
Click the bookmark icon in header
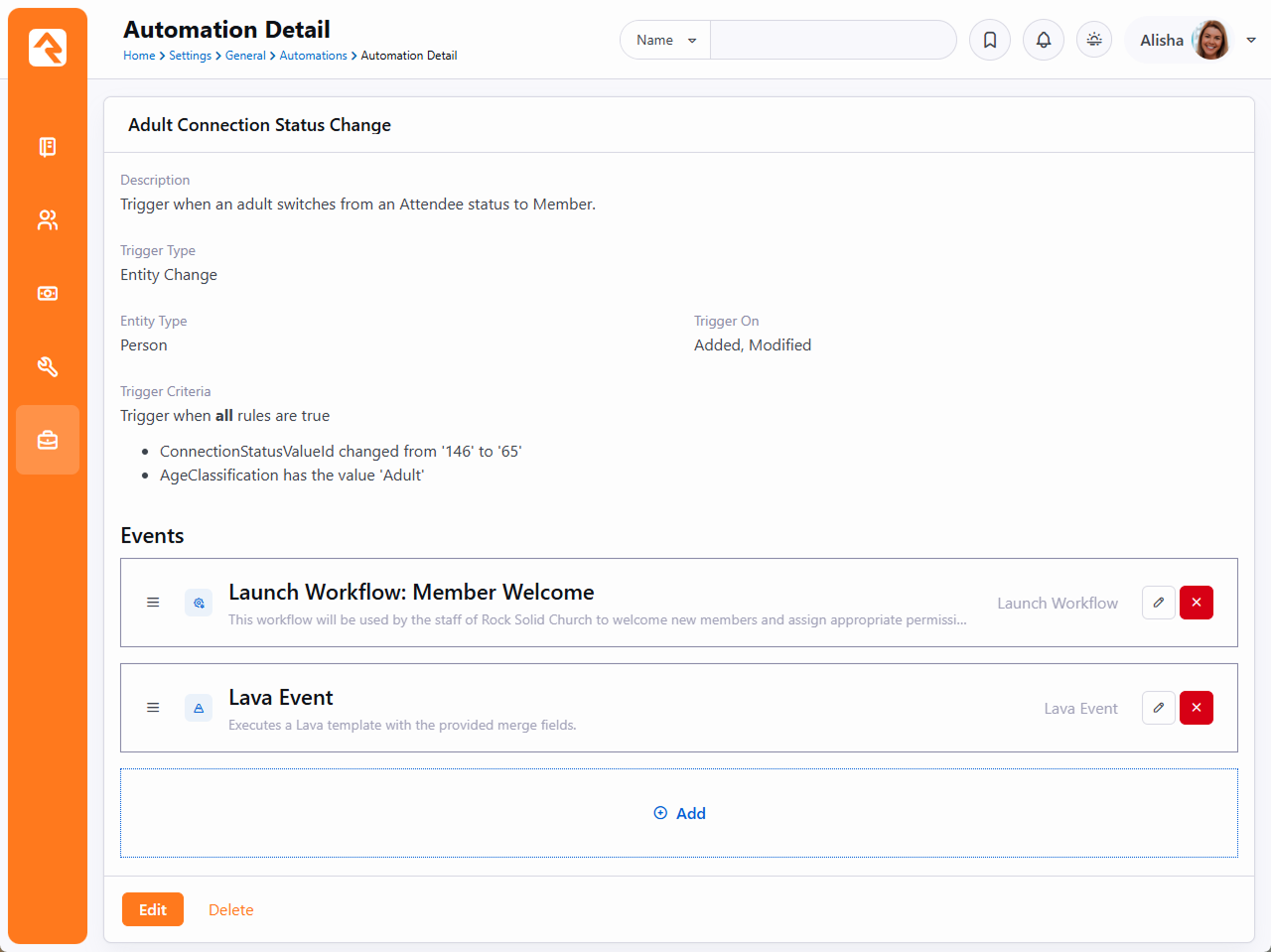coord(990,40)
